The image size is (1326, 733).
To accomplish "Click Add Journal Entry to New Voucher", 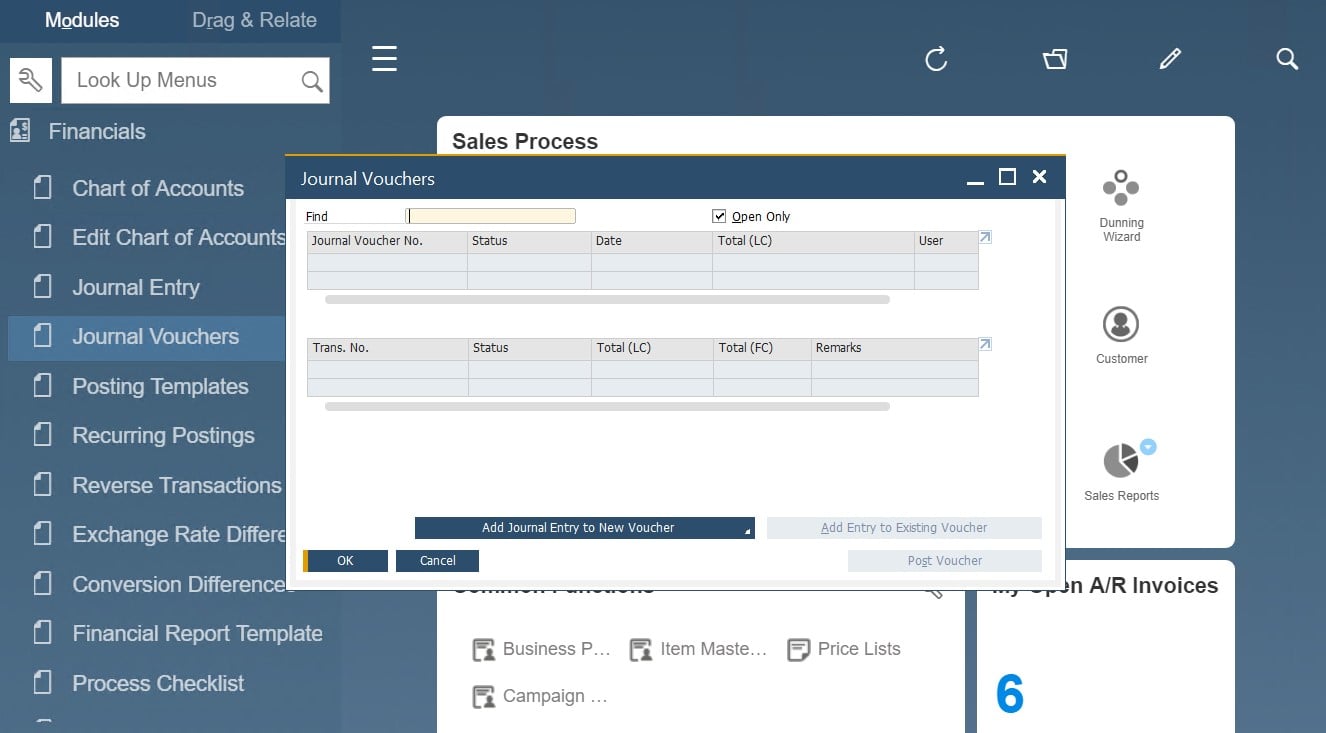I will tap(578, 528).
